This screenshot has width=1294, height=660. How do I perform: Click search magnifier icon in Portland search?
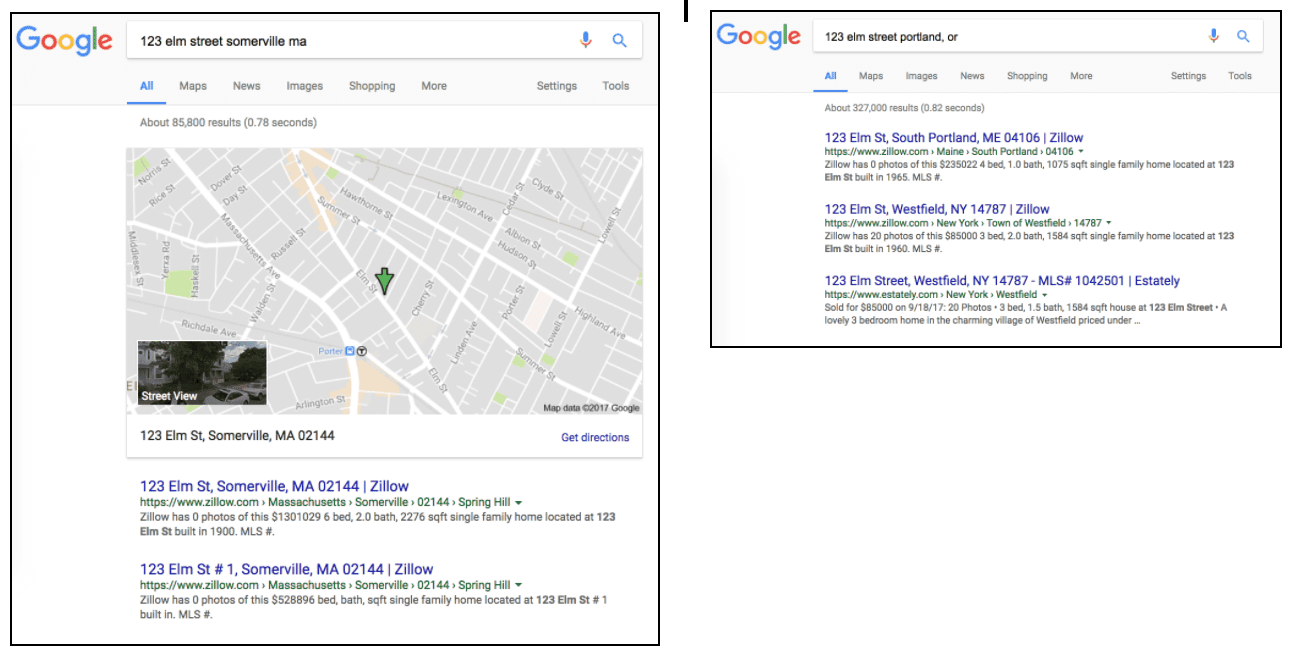[1243, 36]
